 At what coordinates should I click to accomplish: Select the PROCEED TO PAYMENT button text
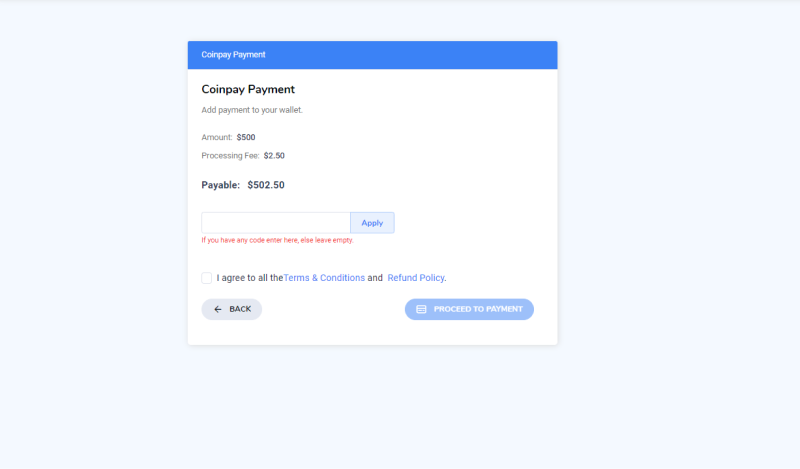point(478,309)
